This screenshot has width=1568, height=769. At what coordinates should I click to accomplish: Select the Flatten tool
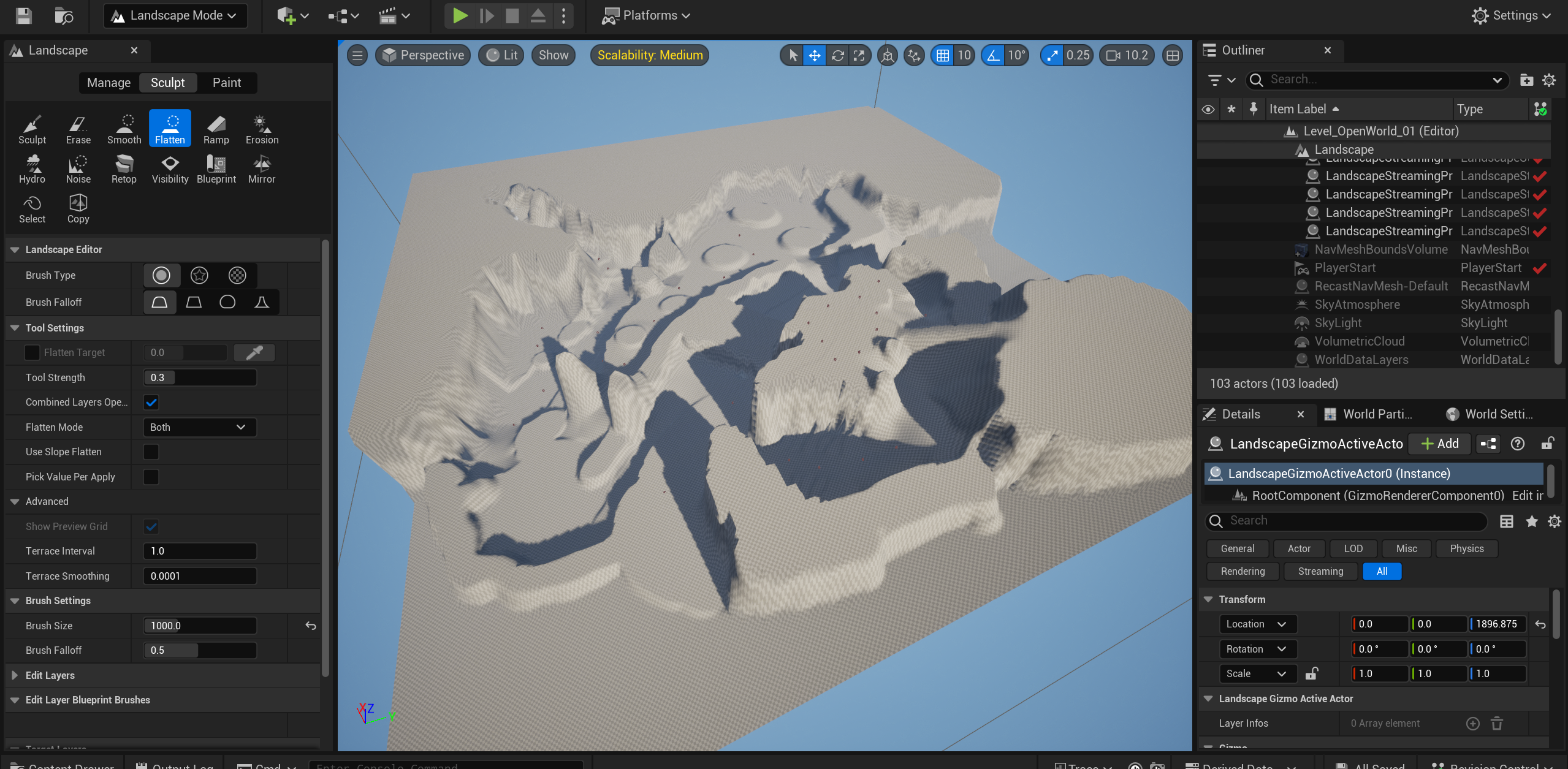click(170, 129)
